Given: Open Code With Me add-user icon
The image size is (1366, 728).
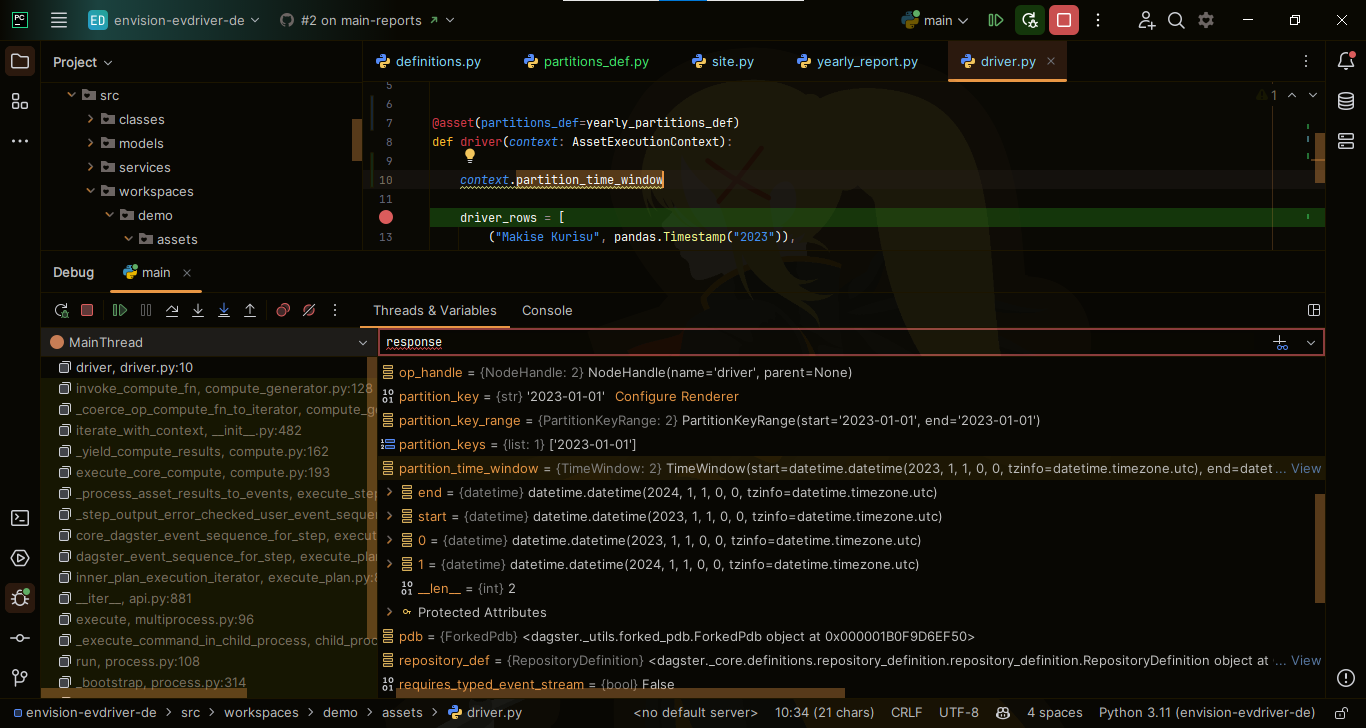Looking at the screenshot, I should (x=1147, y=20).
